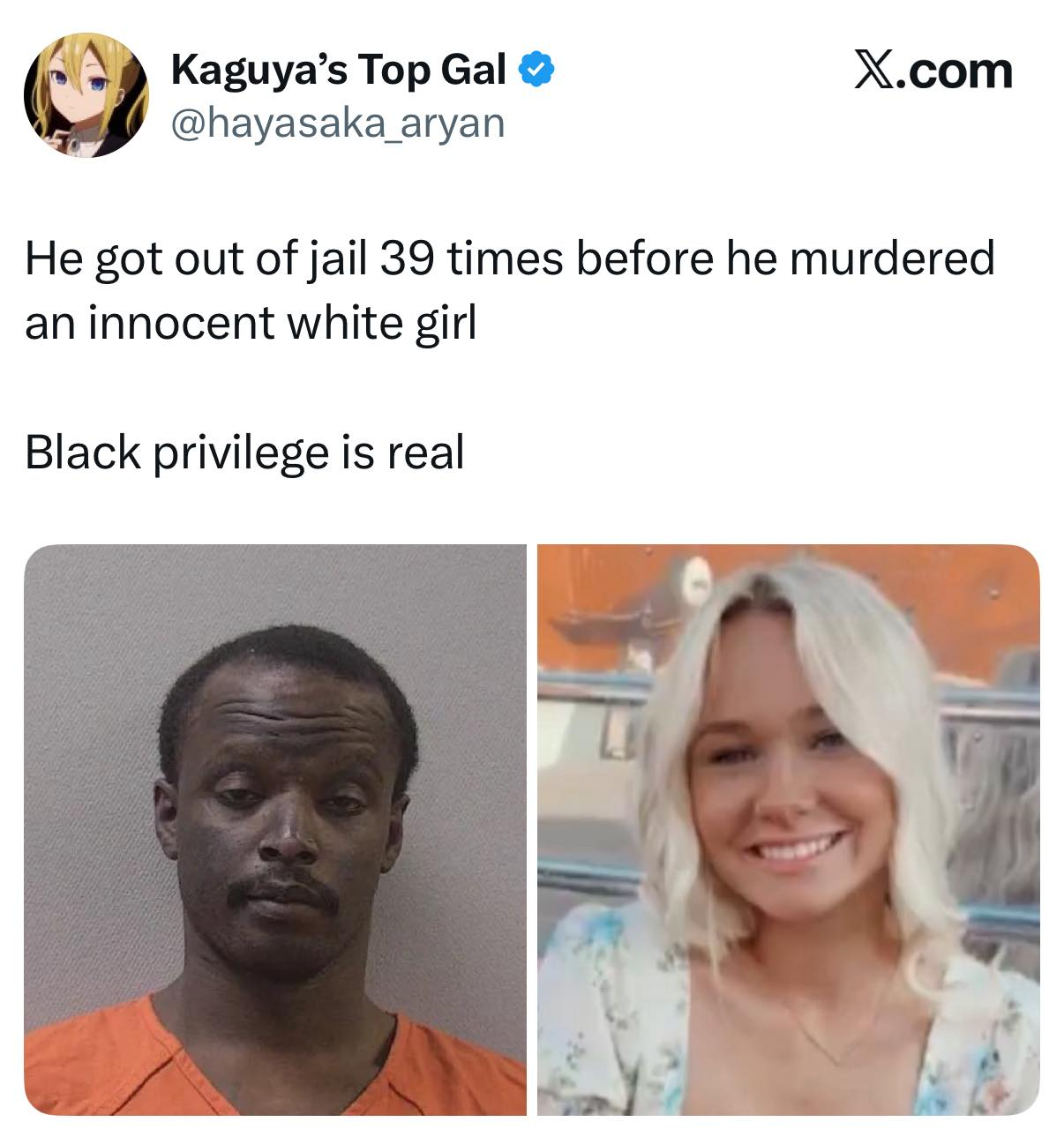Viewport: 1064px width, 1137px height.
Task: Open the right photo of blonde woman
Action: coord(789,829)
